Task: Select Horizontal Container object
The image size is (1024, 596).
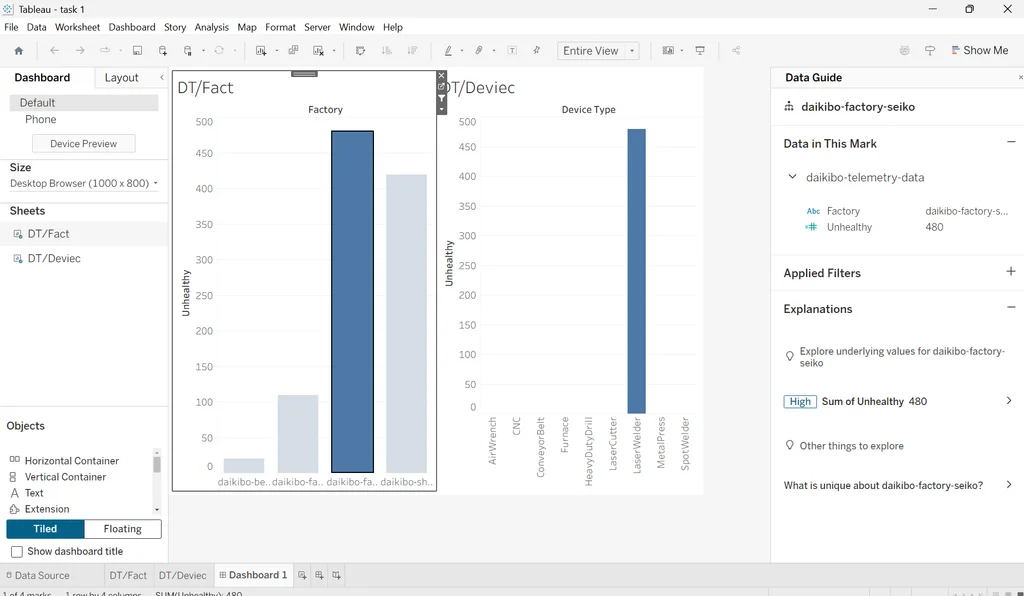Action: (72, 461)
